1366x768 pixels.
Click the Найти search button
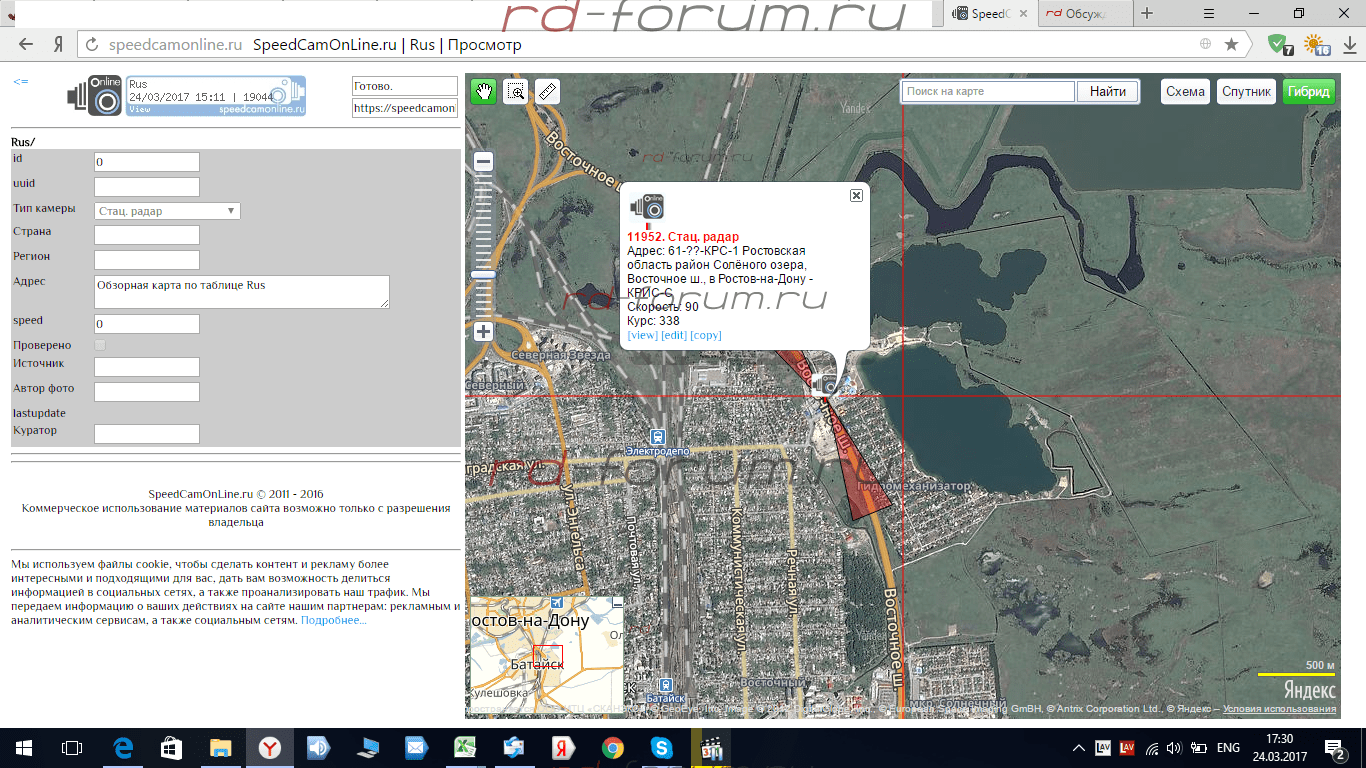pos(1108,92)
